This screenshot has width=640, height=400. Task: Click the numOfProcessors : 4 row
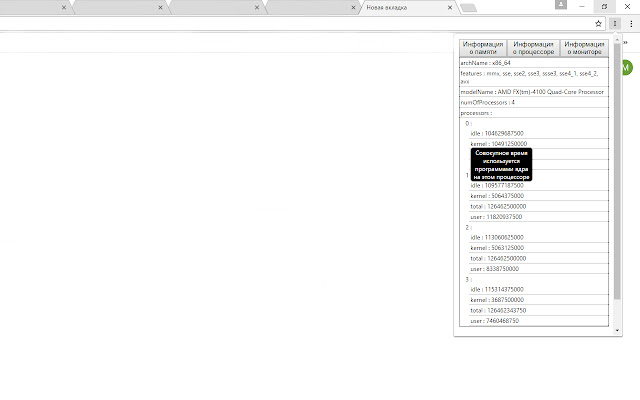pyautogui.click(x=534, y=102)
